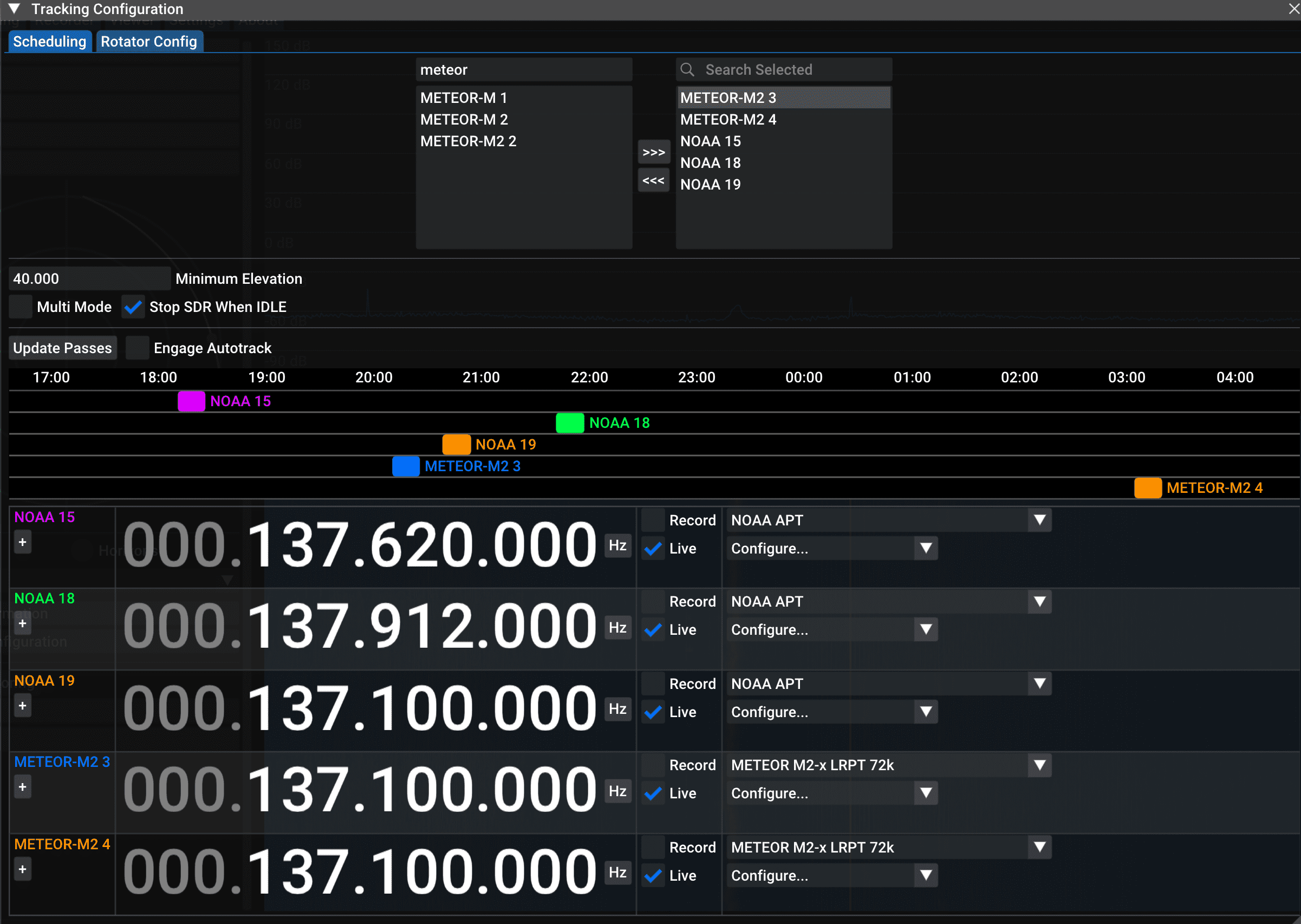The width and height of the screenshot is (1301, 924).
Task: Select NOAA 15 in selected list
Action: pyautogui.click(x=784, y=141)
